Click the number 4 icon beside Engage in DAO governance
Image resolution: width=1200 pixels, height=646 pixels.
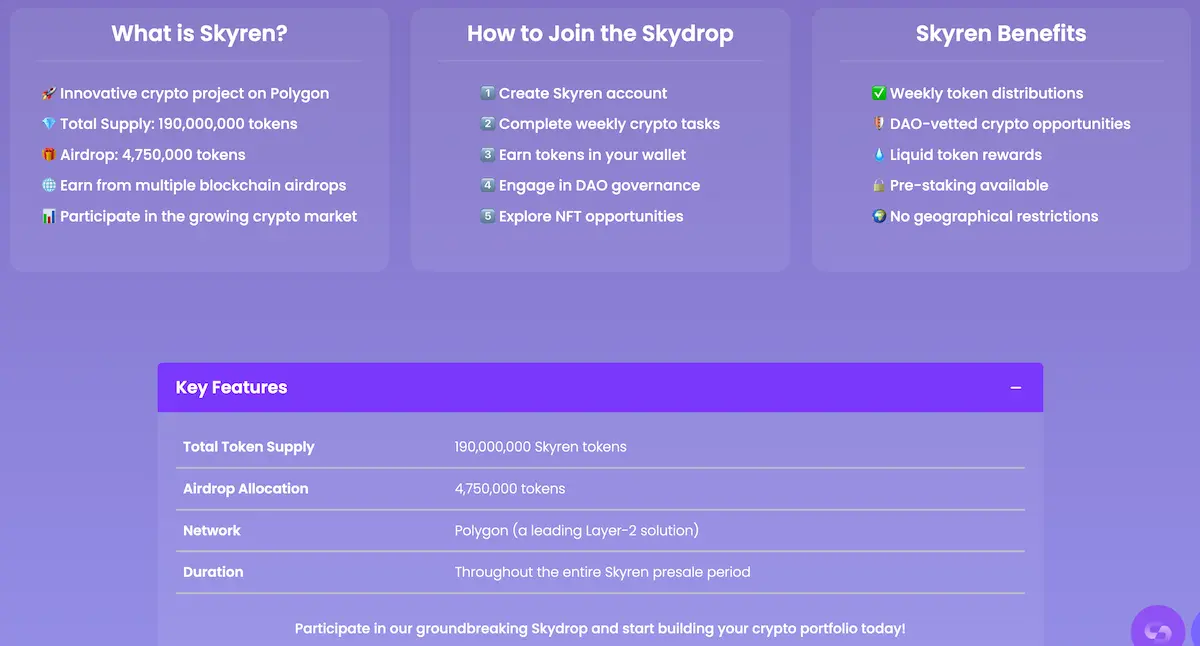tap(488, 185)
